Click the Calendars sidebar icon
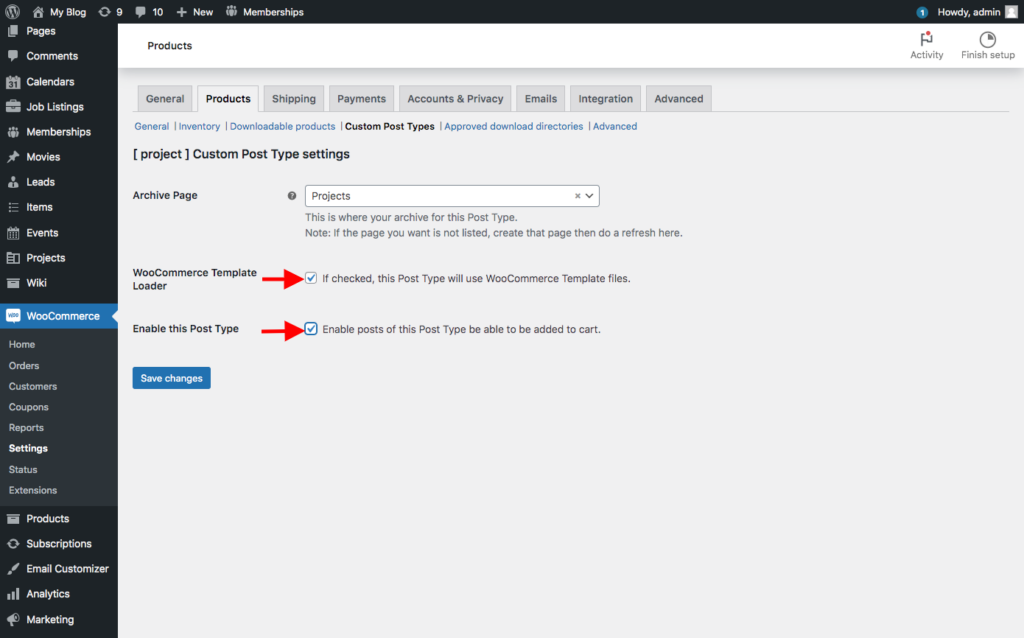 coord(13,82)
